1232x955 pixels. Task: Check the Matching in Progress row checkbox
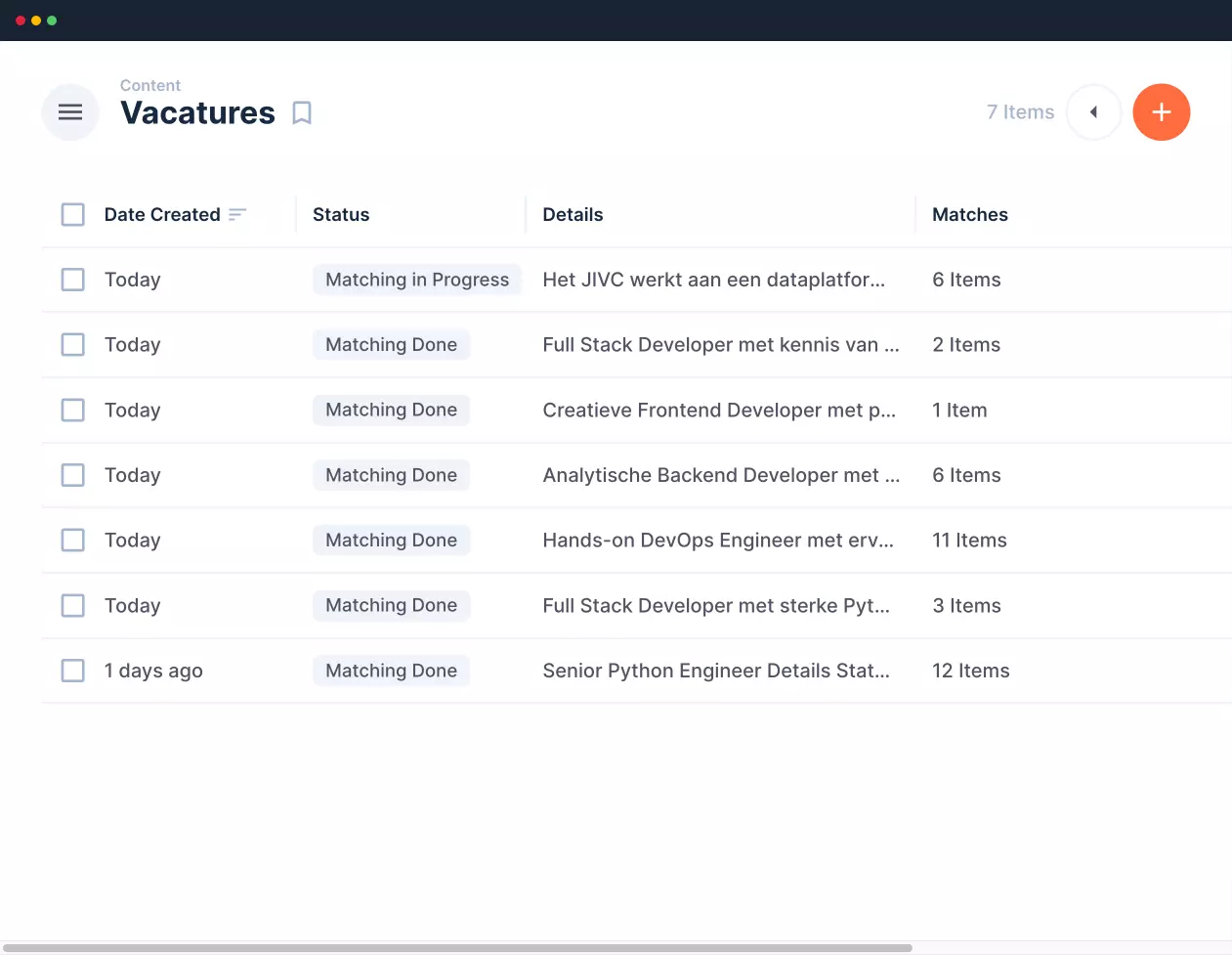coord(73,280)
